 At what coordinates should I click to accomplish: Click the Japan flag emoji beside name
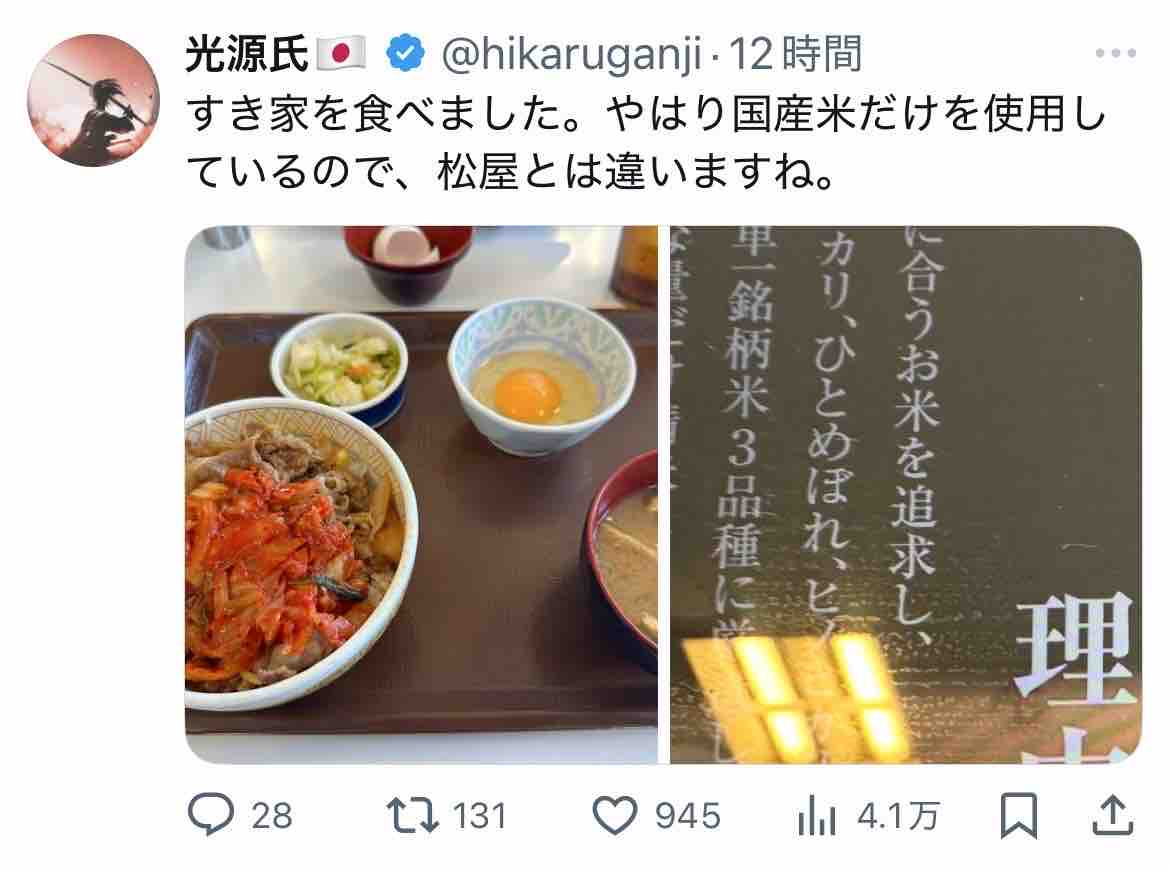click(x=341, y=54)
